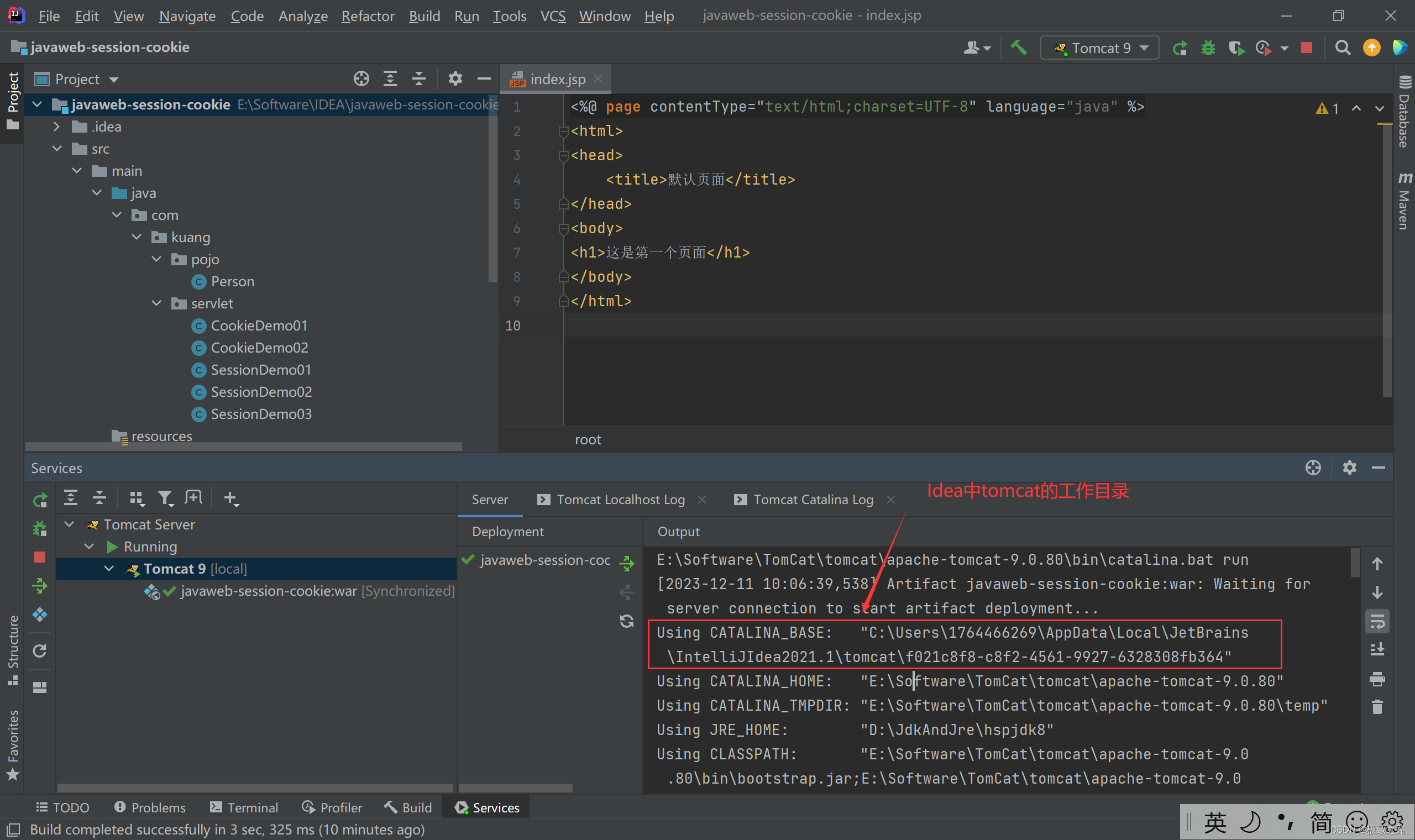Toggle the Database side panel
1415x840 pixels.
[1404, 112]
